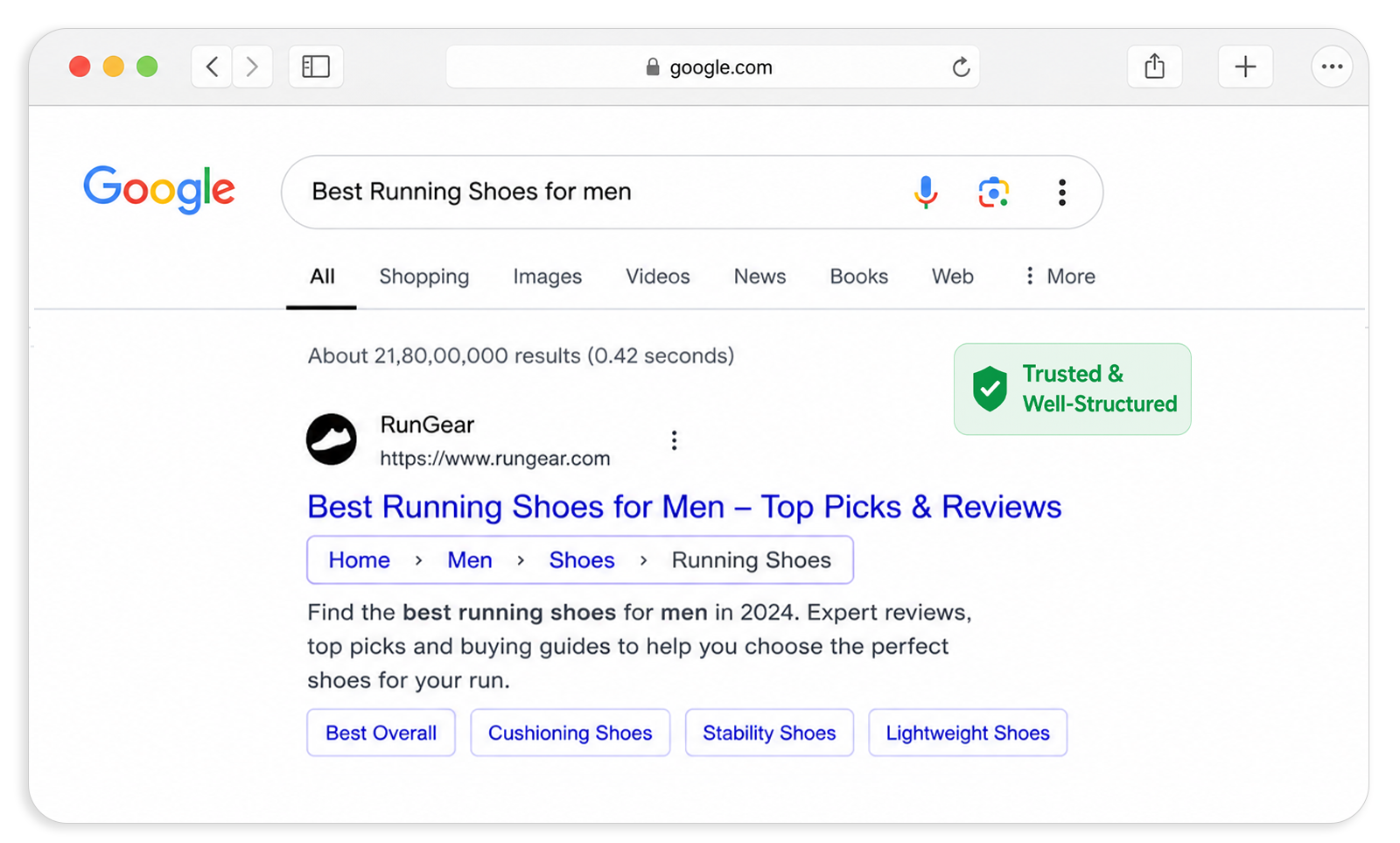Open the share icon in the toolbar

tap(1155, 67)
